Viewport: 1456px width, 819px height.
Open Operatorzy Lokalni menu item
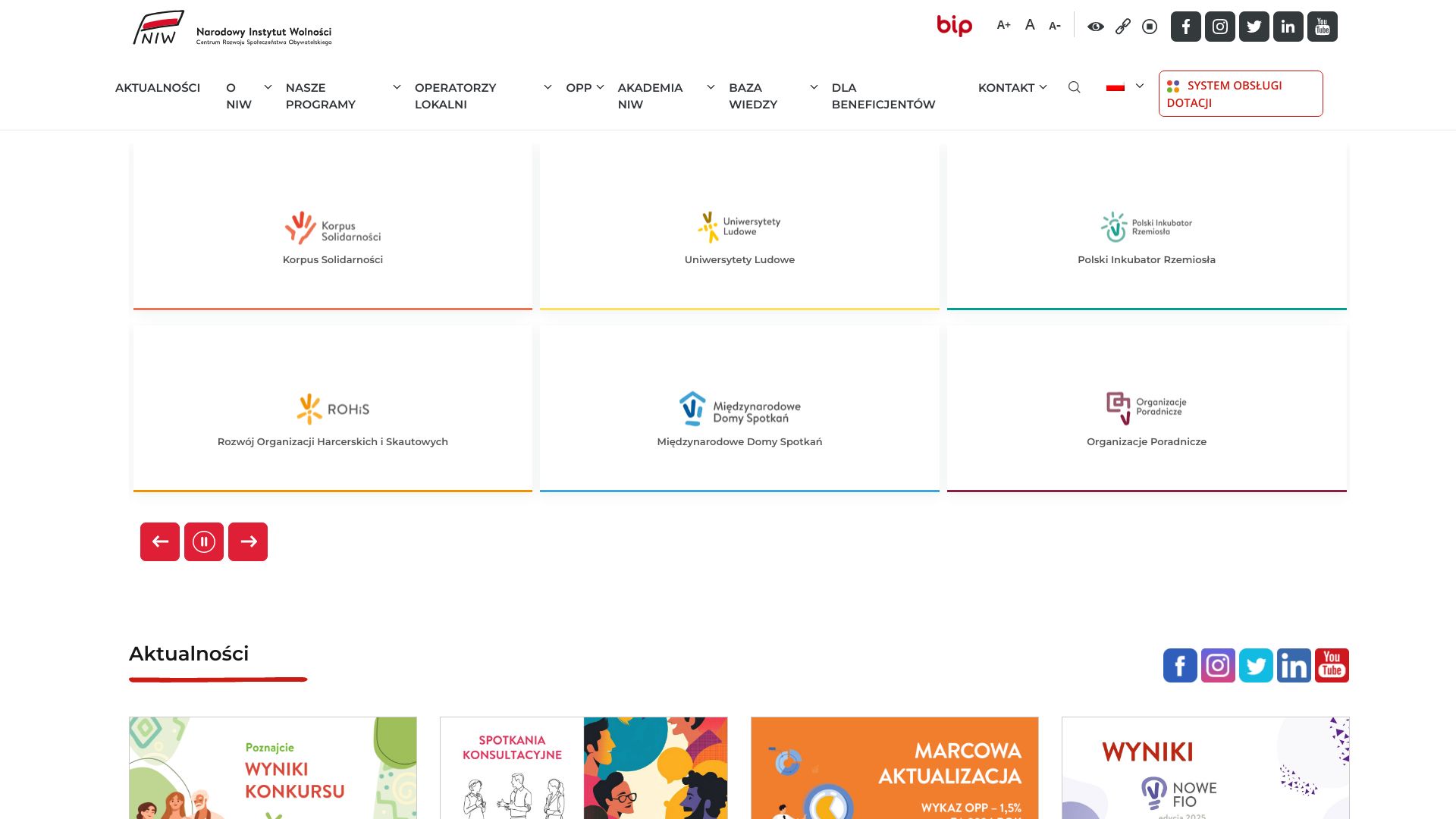[456, 96]
